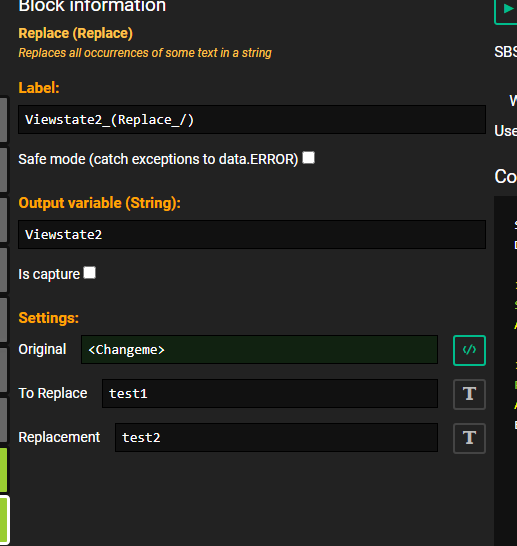
Task: Select the grey block beside Original setting
Action: (3, 370)
